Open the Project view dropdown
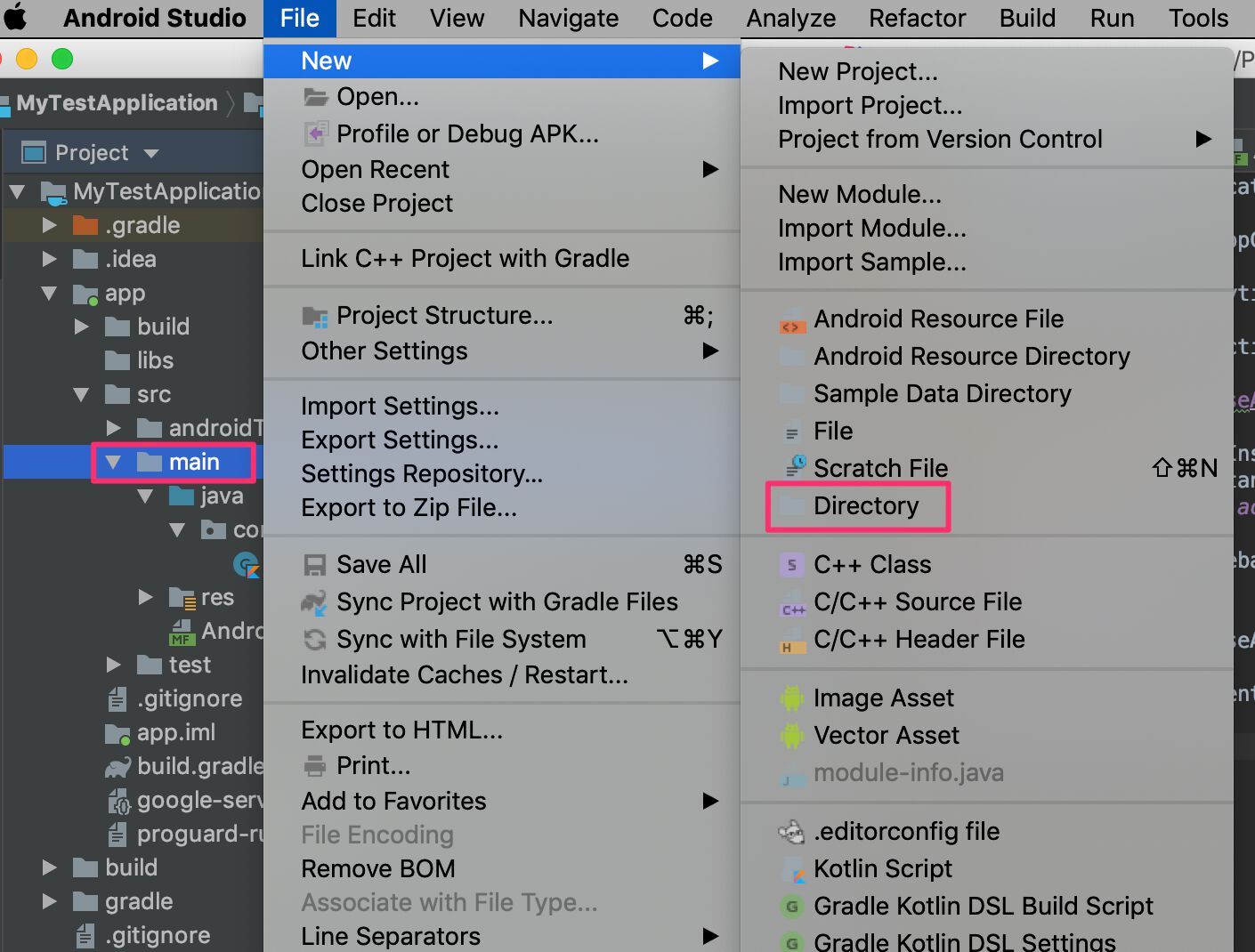1255x952 pixels. pos(150,154)
